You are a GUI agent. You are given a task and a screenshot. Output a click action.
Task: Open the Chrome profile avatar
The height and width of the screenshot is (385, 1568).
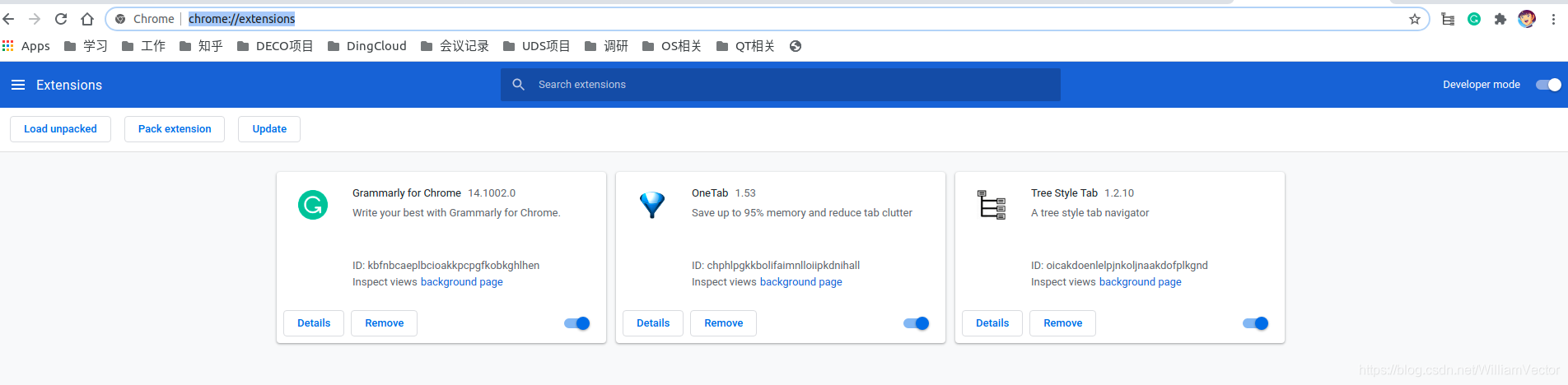[1527, 19]
